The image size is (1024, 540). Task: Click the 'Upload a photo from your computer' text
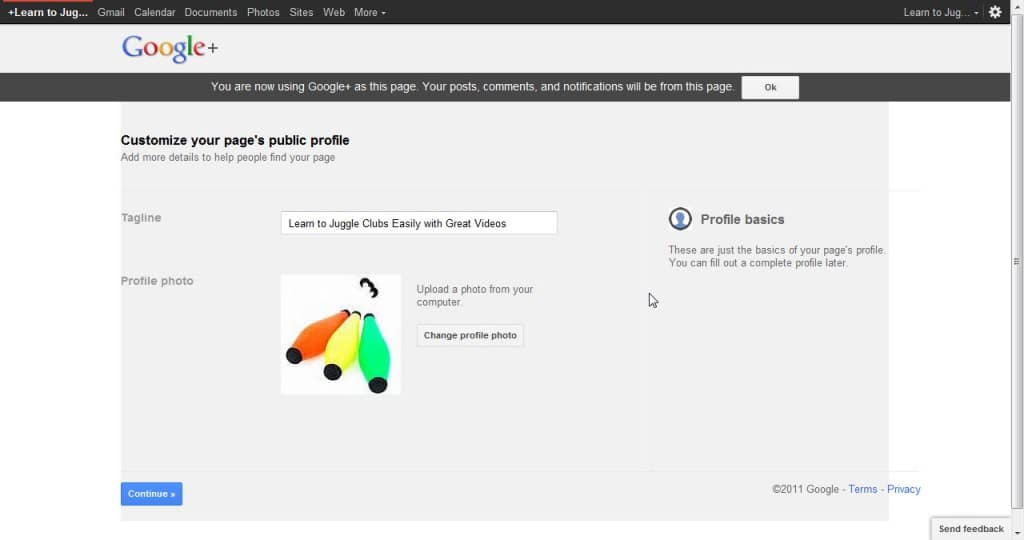(475, 296)
